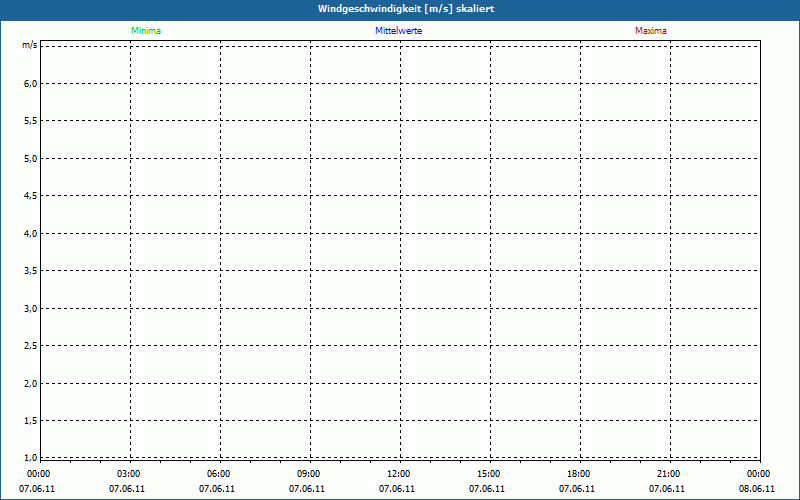The width and height of the screenshot is (800, 500).
Task: Click the 00:00 label above 08.06.11
Action: click(758, 474)
